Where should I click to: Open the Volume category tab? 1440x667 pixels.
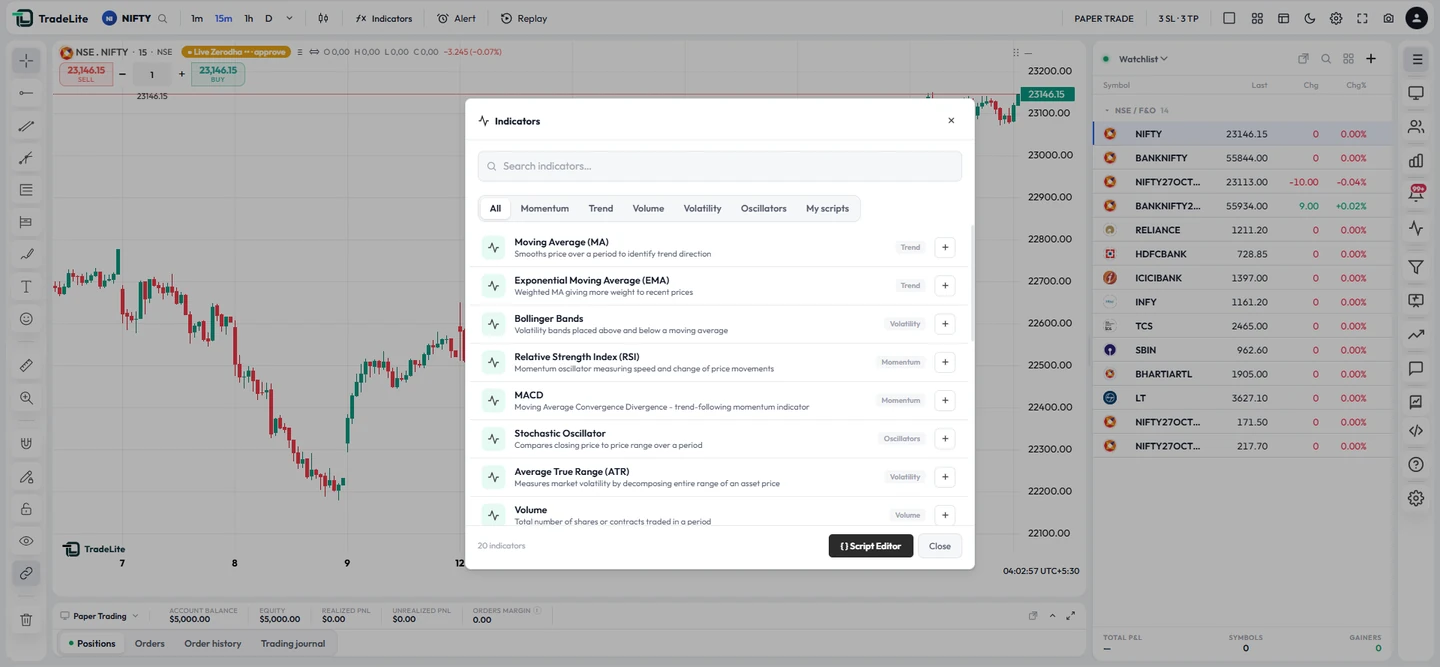[x=648, y=208]
